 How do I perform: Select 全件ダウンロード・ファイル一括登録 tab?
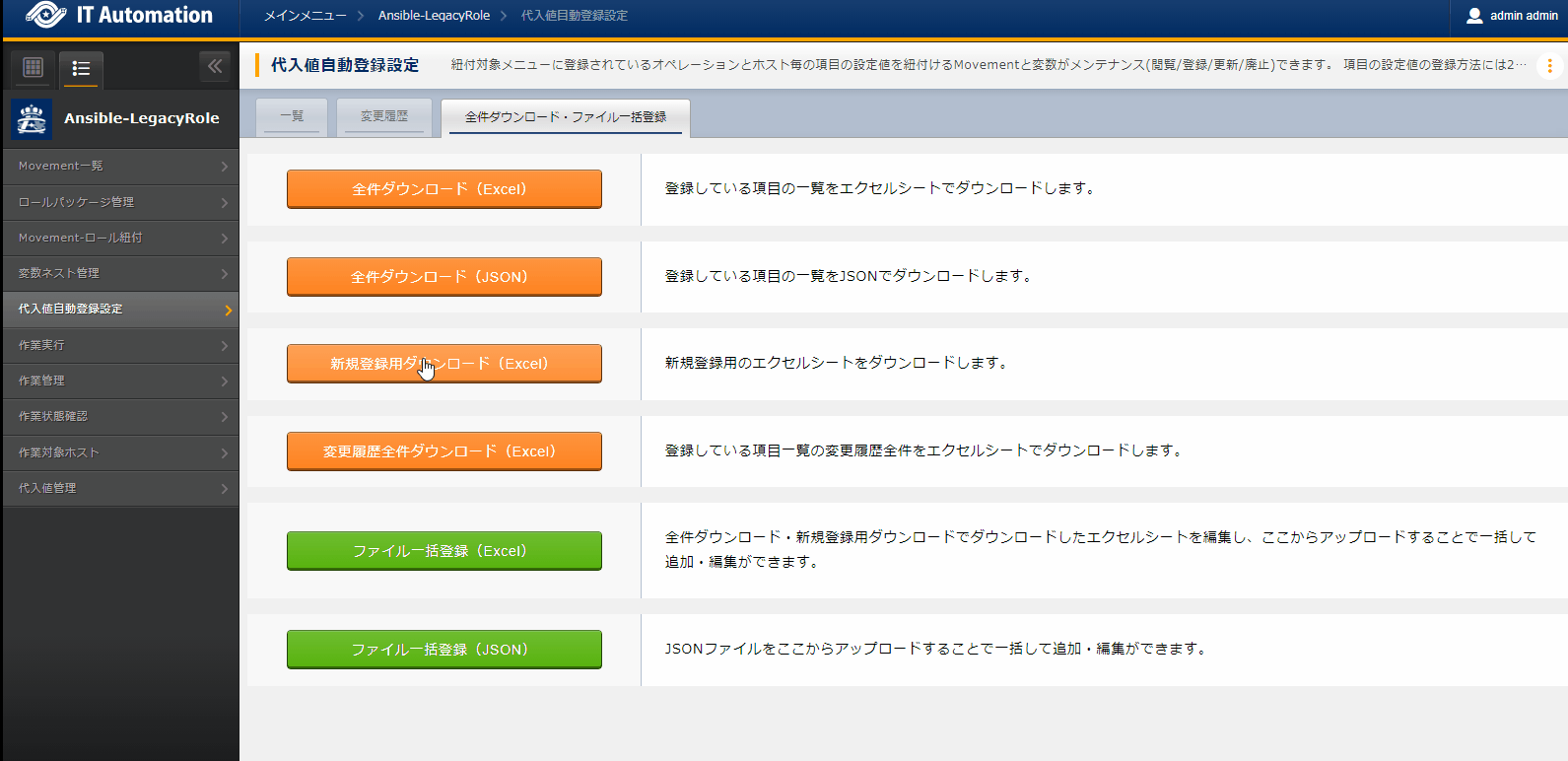pos(566,117)
